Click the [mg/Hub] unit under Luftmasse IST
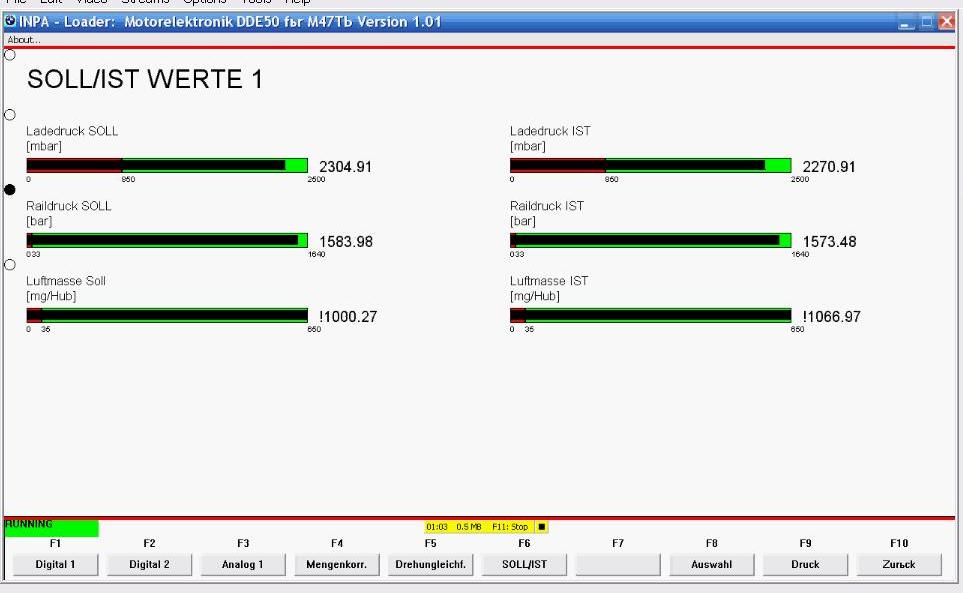 click(x=534, y=296)
